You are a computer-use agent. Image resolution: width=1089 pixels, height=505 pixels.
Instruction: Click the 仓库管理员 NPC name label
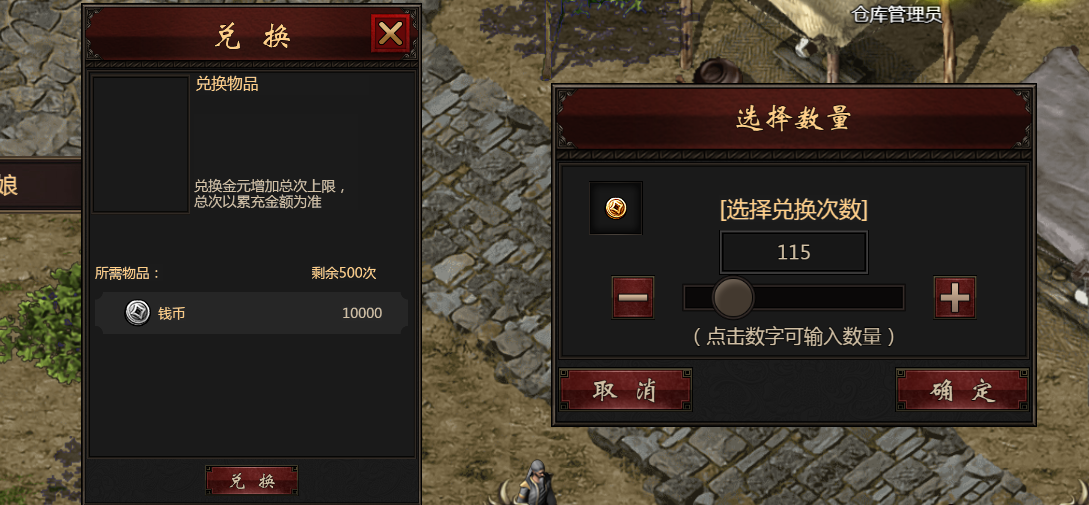(x=897, y=13)
